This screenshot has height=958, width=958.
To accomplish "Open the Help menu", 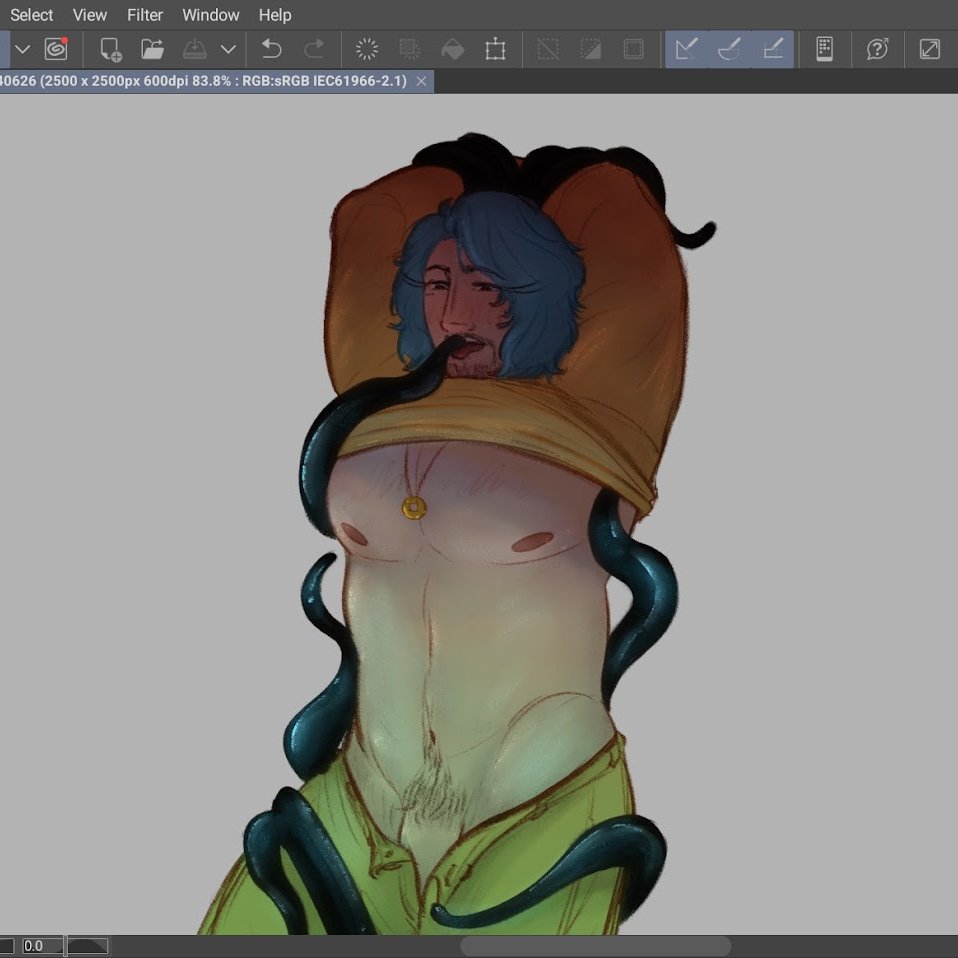I will (x=275, y=15).
